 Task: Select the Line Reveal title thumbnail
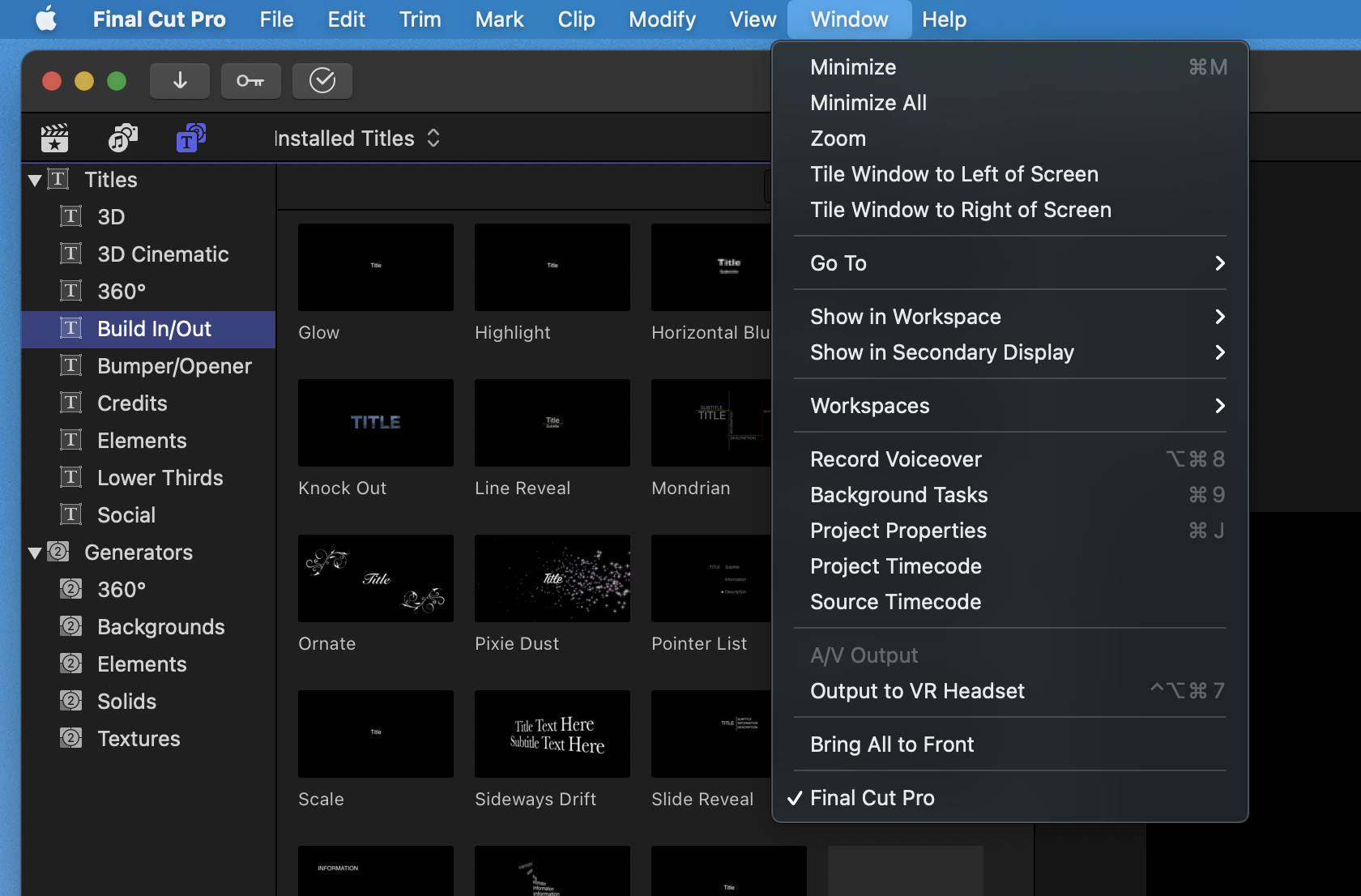click(553, 423)
